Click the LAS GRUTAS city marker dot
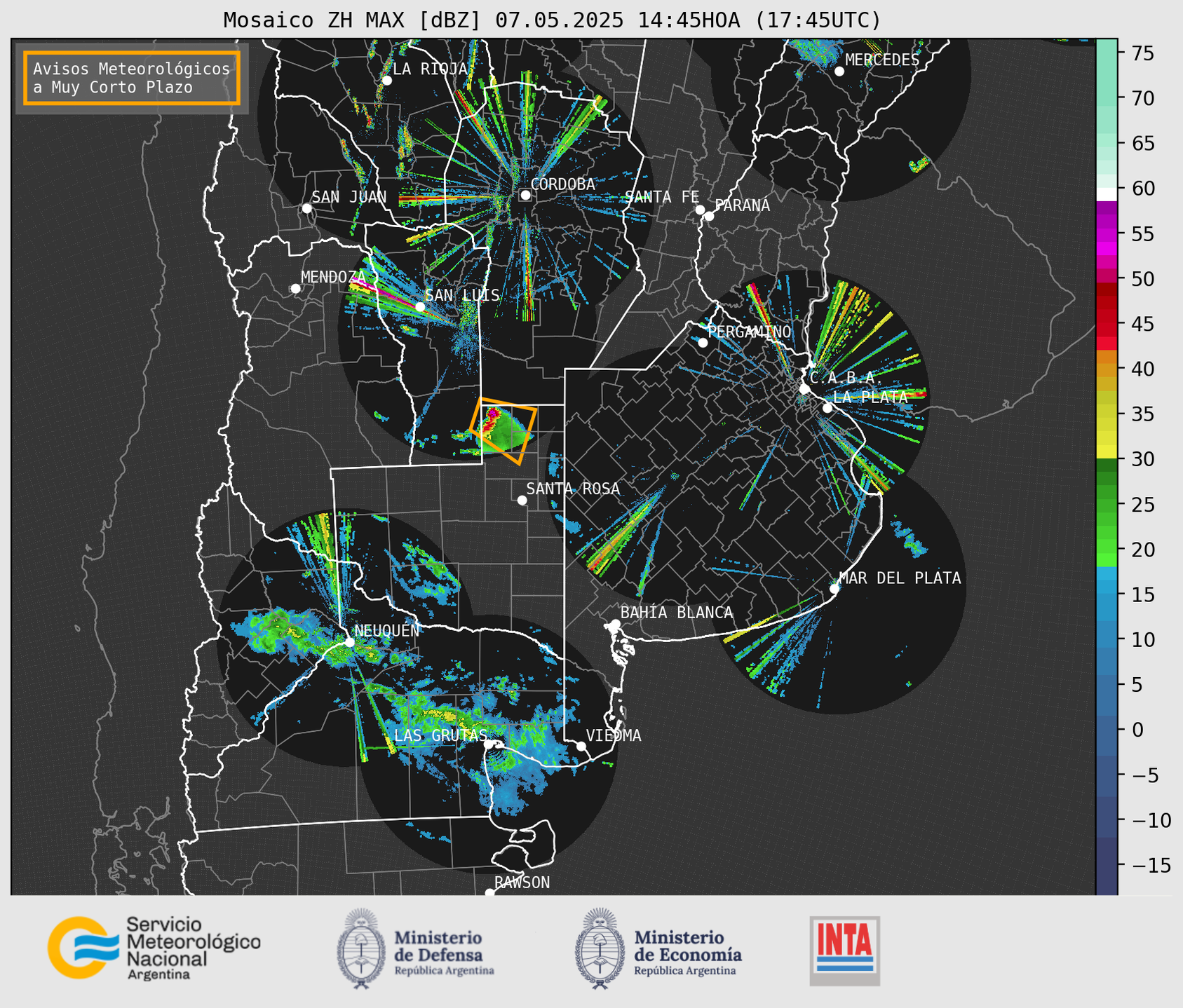This screenshot has height=1008, width=1183. [489, 744]
